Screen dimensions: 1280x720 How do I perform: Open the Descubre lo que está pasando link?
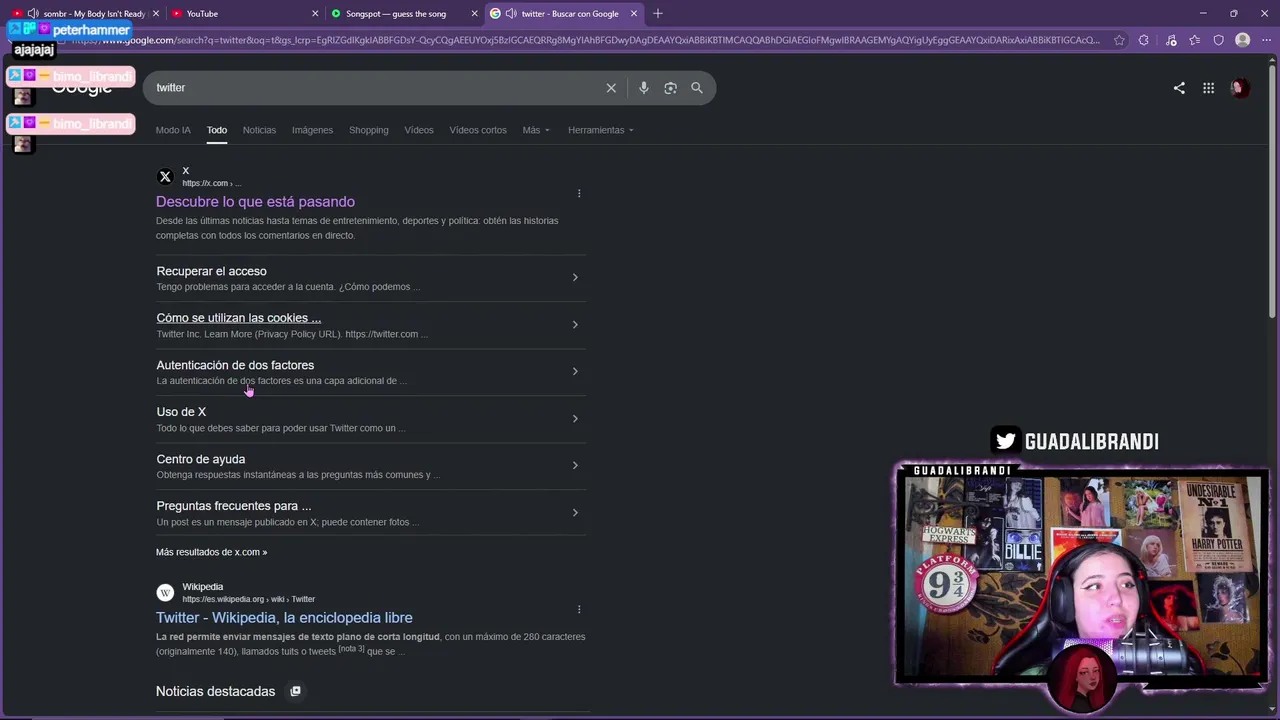pyautogui.click(x=255, y=202)
